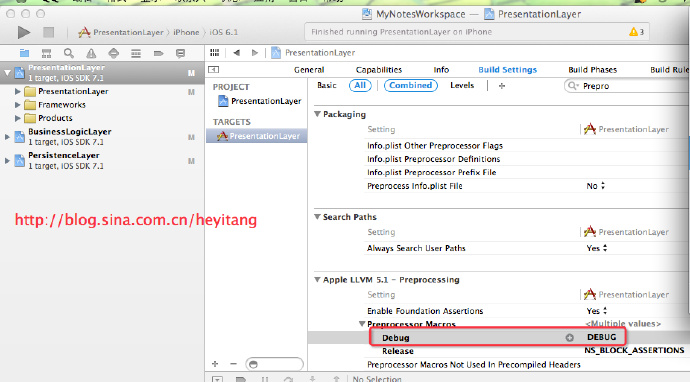The height and width of the screenshot is (382, 690).
Task: Switch to the Build Phases tab
Action: (592, 70)
